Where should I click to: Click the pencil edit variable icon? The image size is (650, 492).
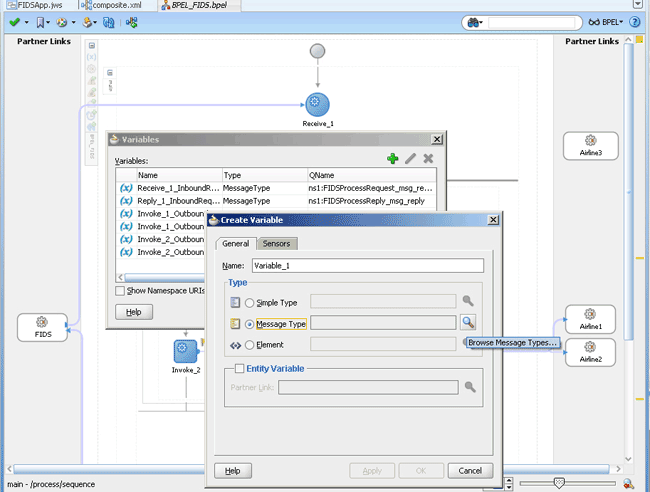click(410, 158)
